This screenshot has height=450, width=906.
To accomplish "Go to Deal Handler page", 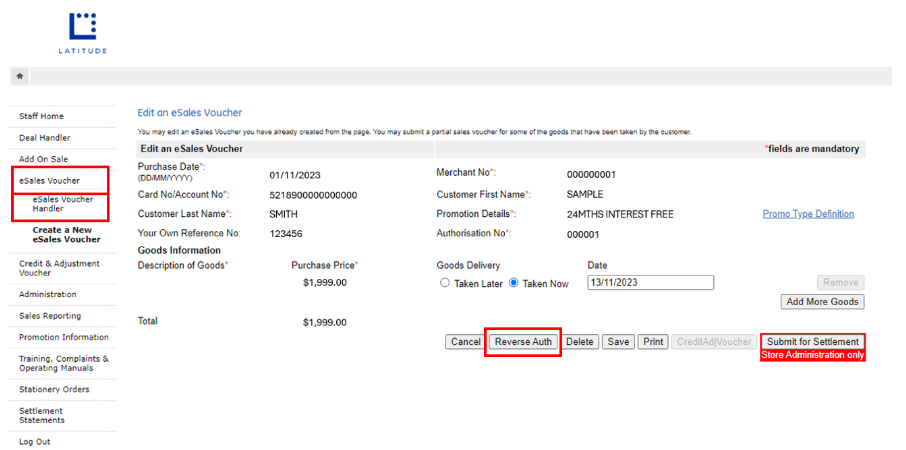I will [45, 138].
